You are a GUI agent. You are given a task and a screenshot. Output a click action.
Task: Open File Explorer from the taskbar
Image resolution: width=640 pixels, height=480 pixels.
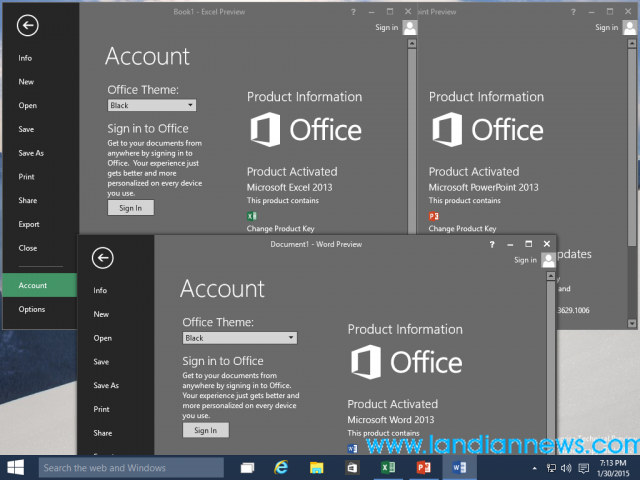click(x=316, y=468)
